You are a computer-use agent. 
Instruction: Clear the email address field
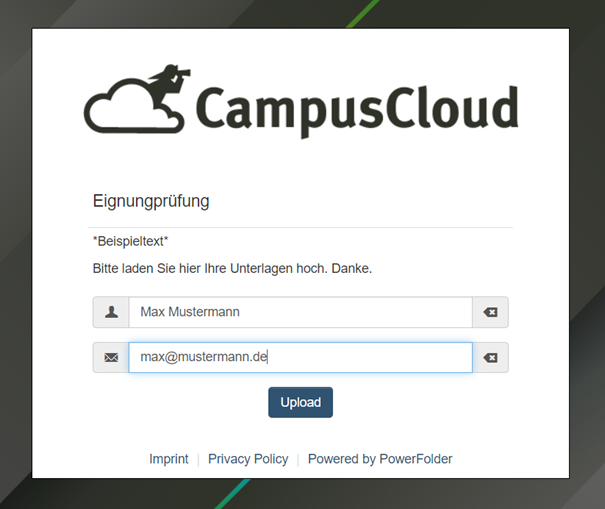[x=490, y=358]
